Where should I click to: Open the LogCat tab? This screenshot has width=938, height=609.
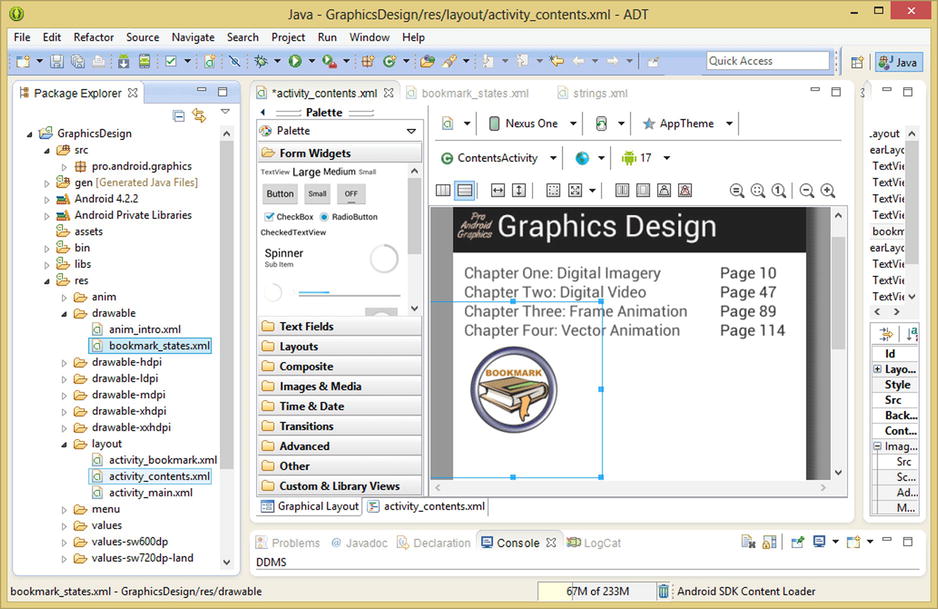point(595,543)
